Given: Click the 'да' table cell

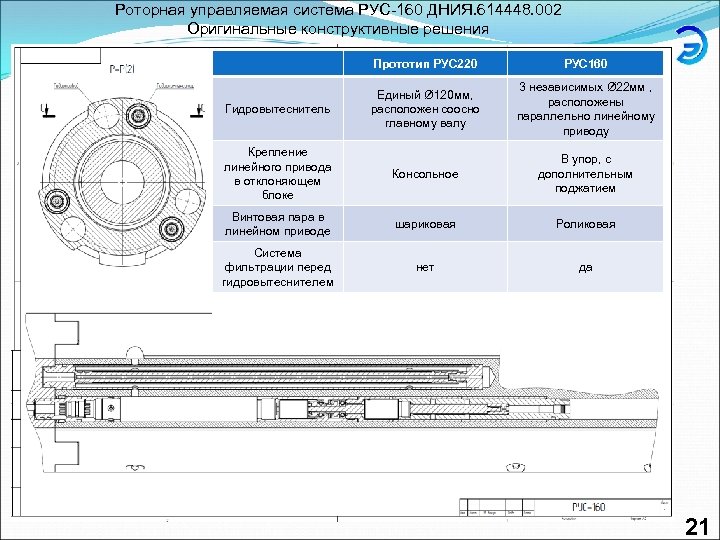Looking at the screenshot, I should (585, 267).
